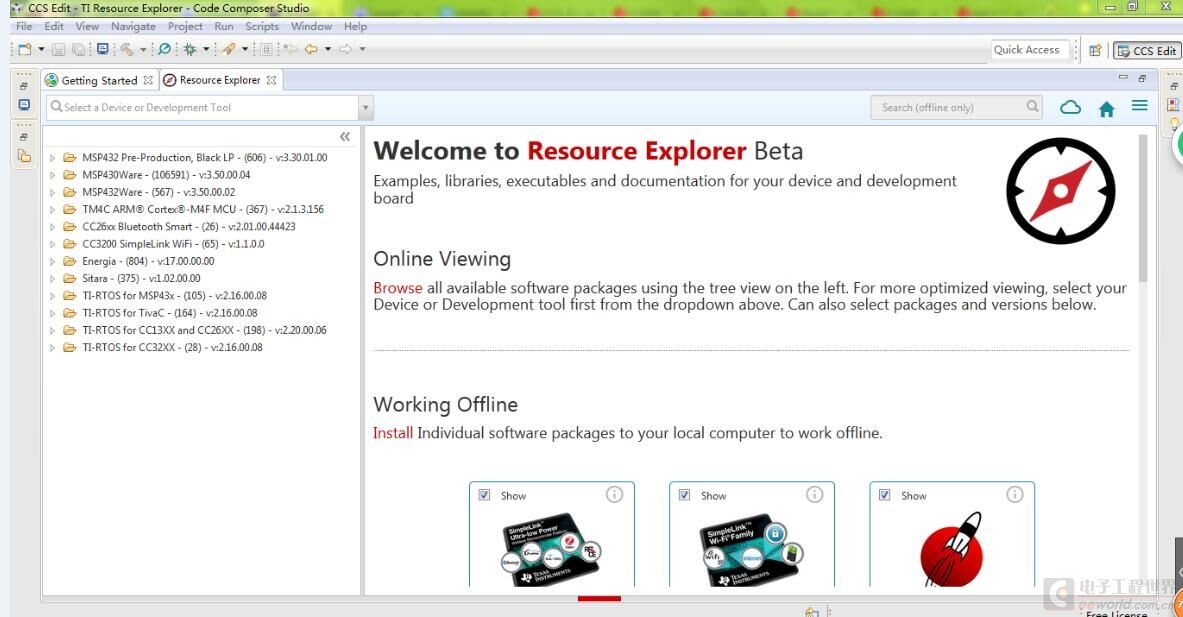Open the device selection dropdown arrow

[365, 108]
